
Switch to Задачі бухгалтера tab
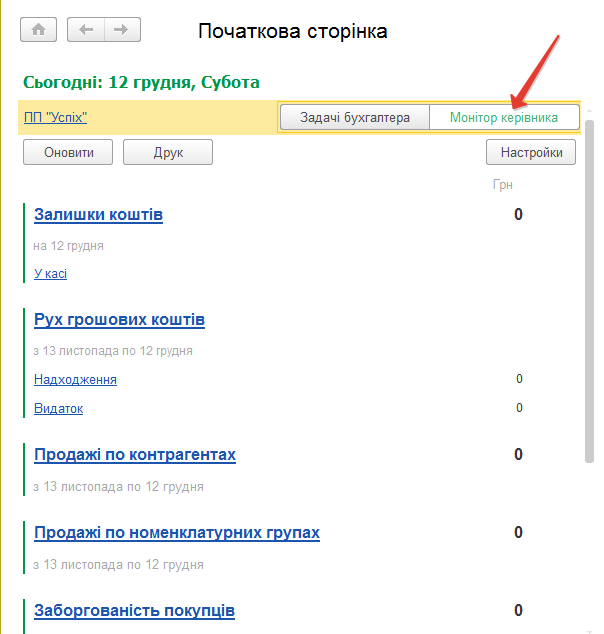355,117
